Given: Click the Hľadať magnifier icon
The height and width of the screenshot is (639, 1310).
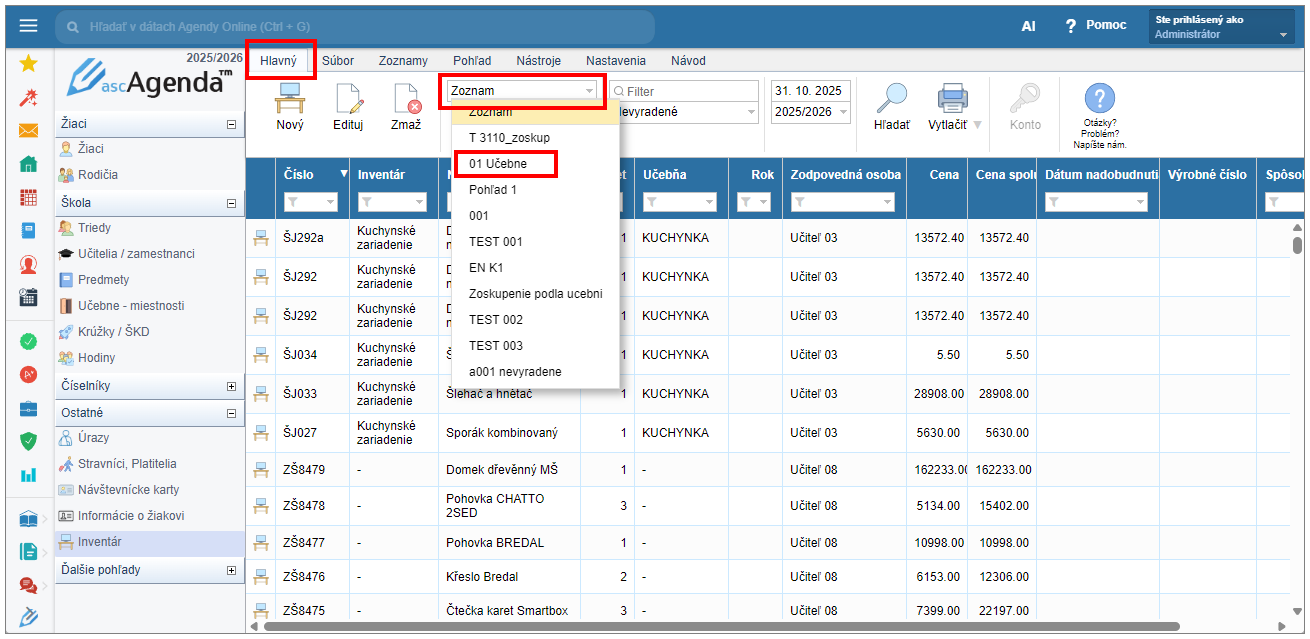Looking at the screenshot, I should [x=891, y=98].
